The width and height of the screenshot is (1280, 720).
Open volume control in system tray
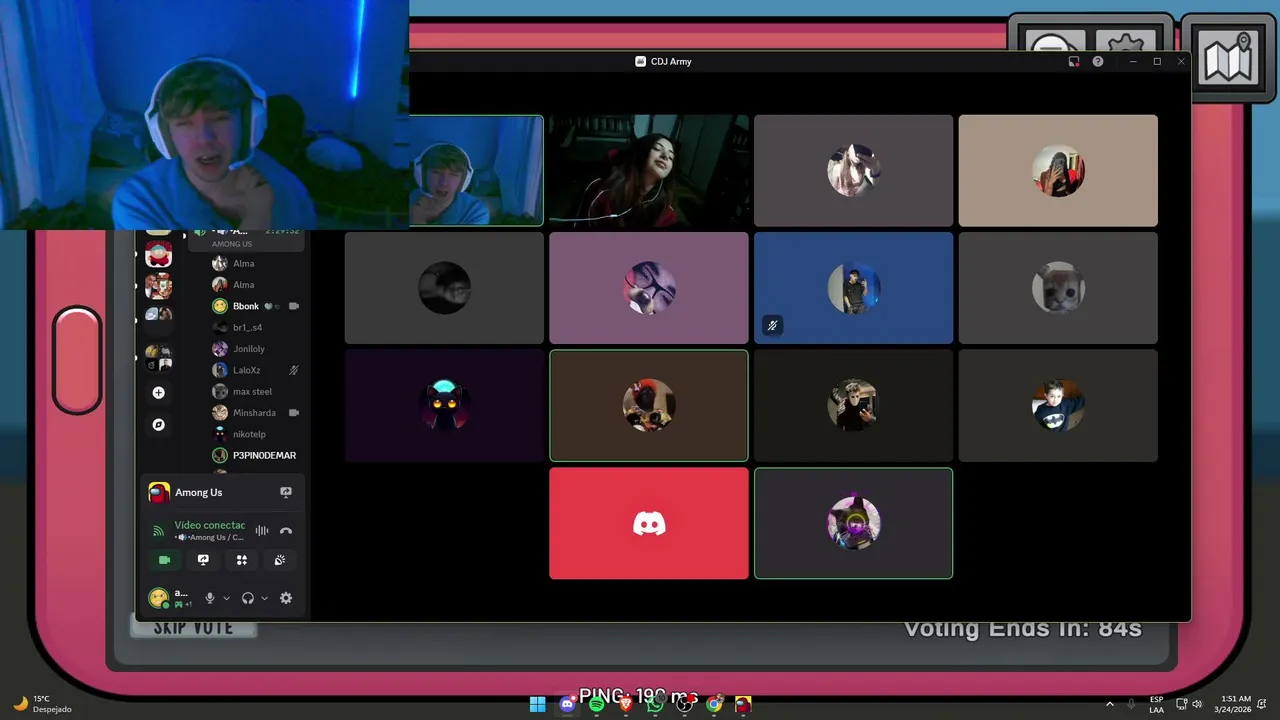click(1197, 704)
